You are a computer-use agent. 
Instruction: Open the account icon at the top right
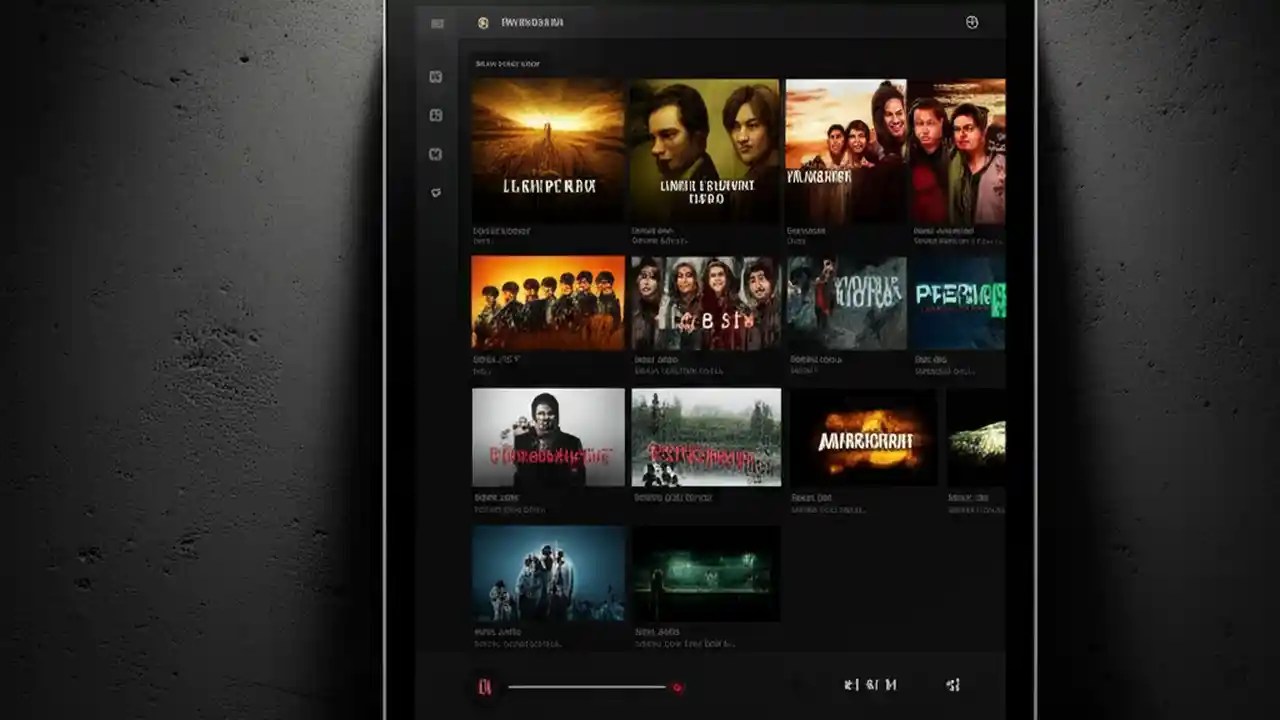972,22
